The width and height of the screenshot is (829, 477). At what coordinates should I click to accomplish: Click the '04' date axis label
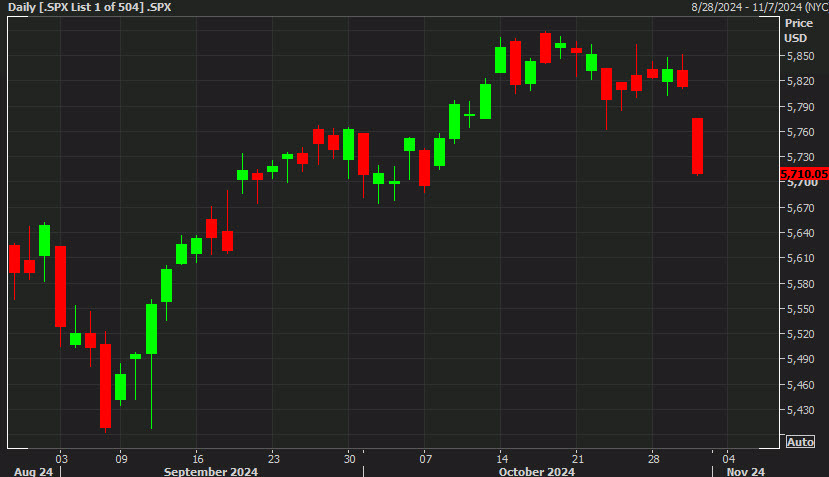coord(729,459)
